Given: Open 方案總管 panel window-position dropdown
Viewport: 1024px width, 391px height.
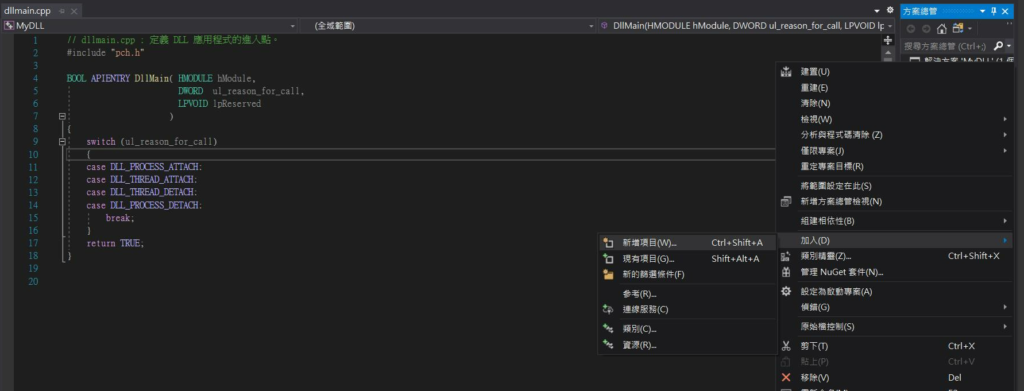Looking at the screenshot, I should point(983,11).
